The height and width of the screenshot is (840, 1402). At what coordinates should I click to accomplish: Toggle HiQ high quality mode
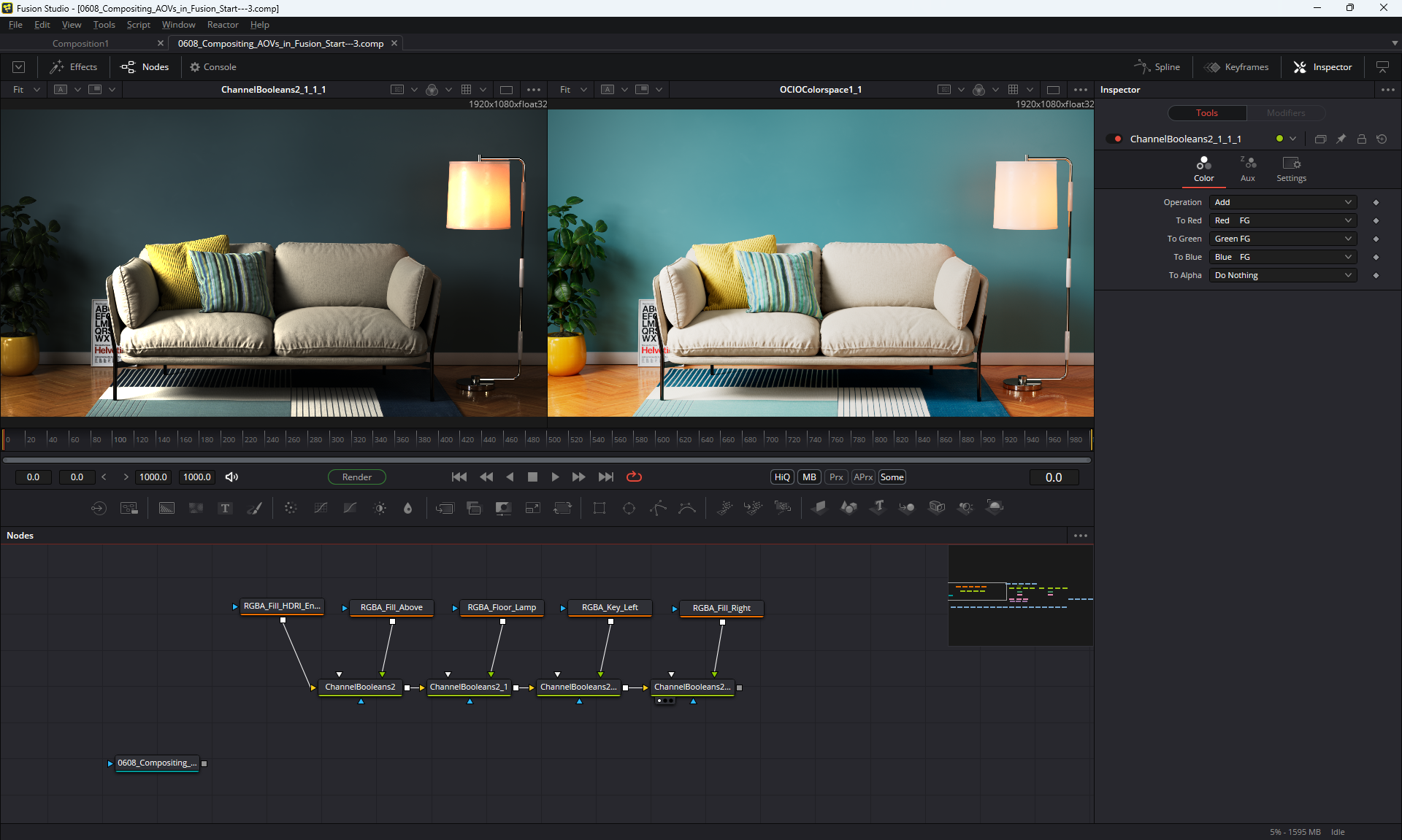point(781,477)
